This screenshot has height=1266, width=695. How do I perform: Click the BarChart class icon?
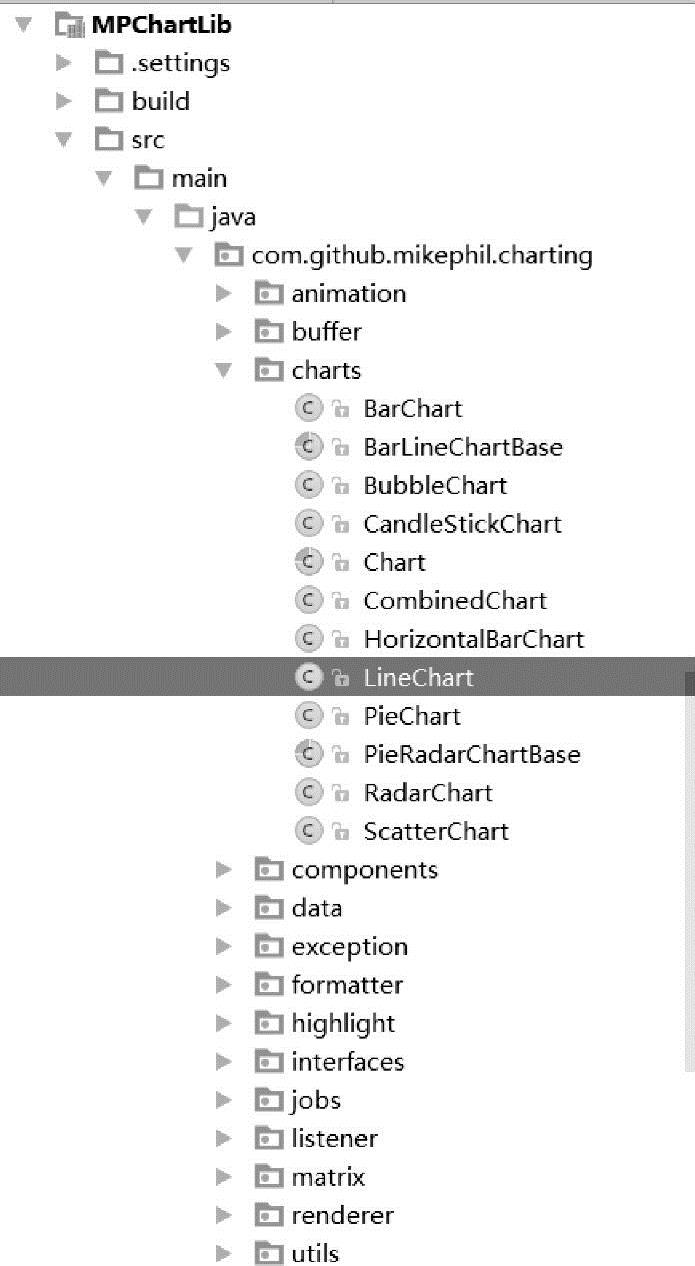pos(309,408)
